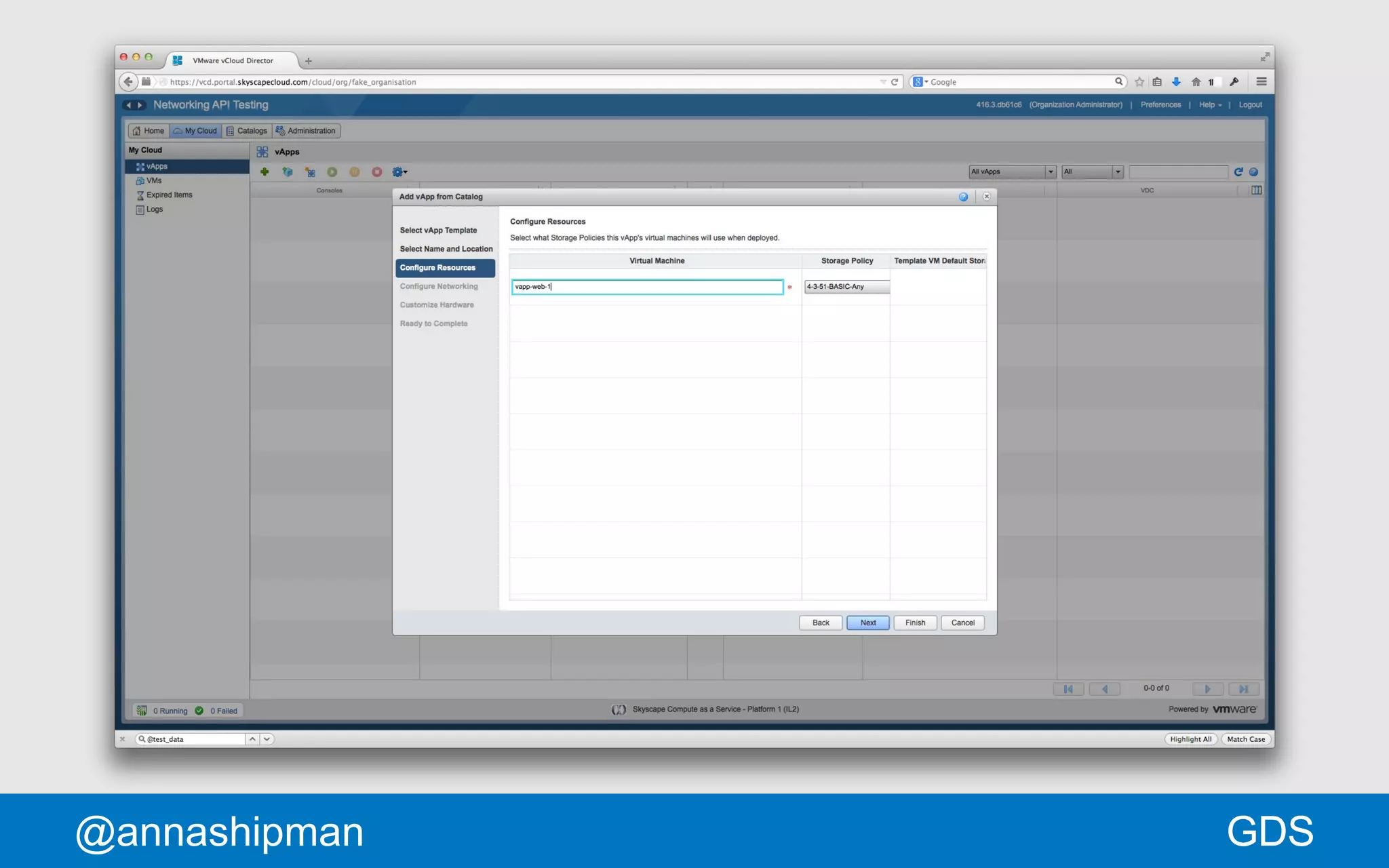
Task: Click the Cancel button in dialog
Action: tap(962, 623)
